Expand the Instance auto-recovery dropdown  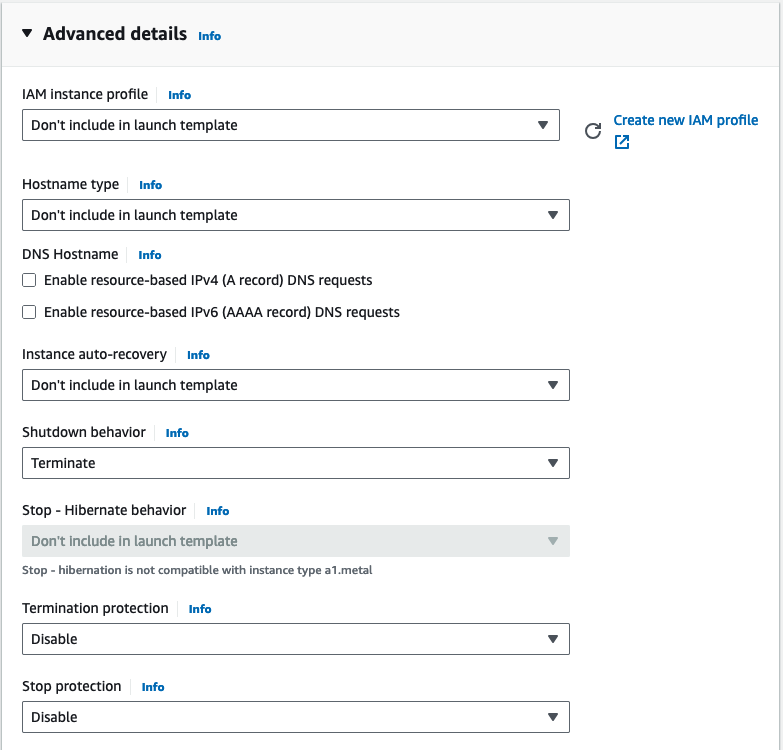click(295, 385)
